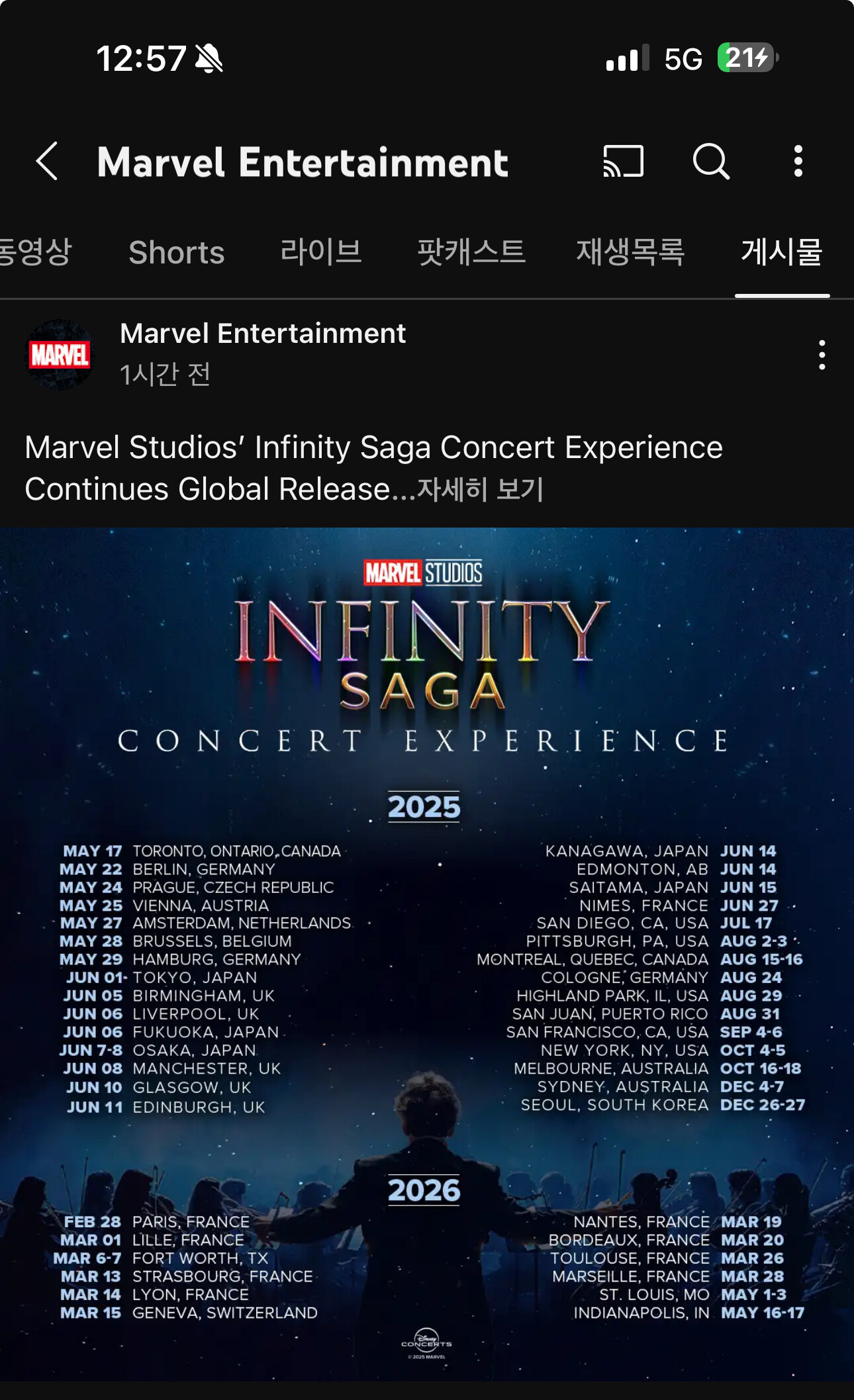This screenshot has width=854, height=1400.
Task: Tap the status bar clock 12:57
Action: coord(141,58)
